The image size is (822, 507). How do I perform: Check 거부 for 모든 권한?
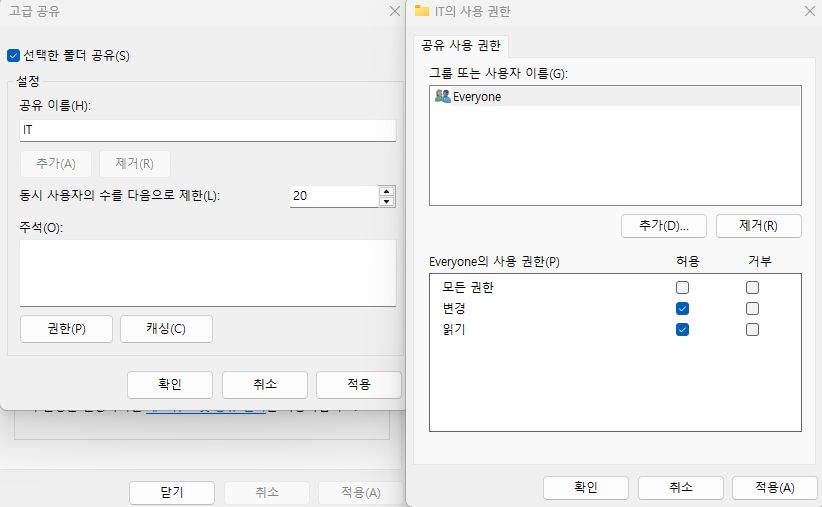coord(752,287)
